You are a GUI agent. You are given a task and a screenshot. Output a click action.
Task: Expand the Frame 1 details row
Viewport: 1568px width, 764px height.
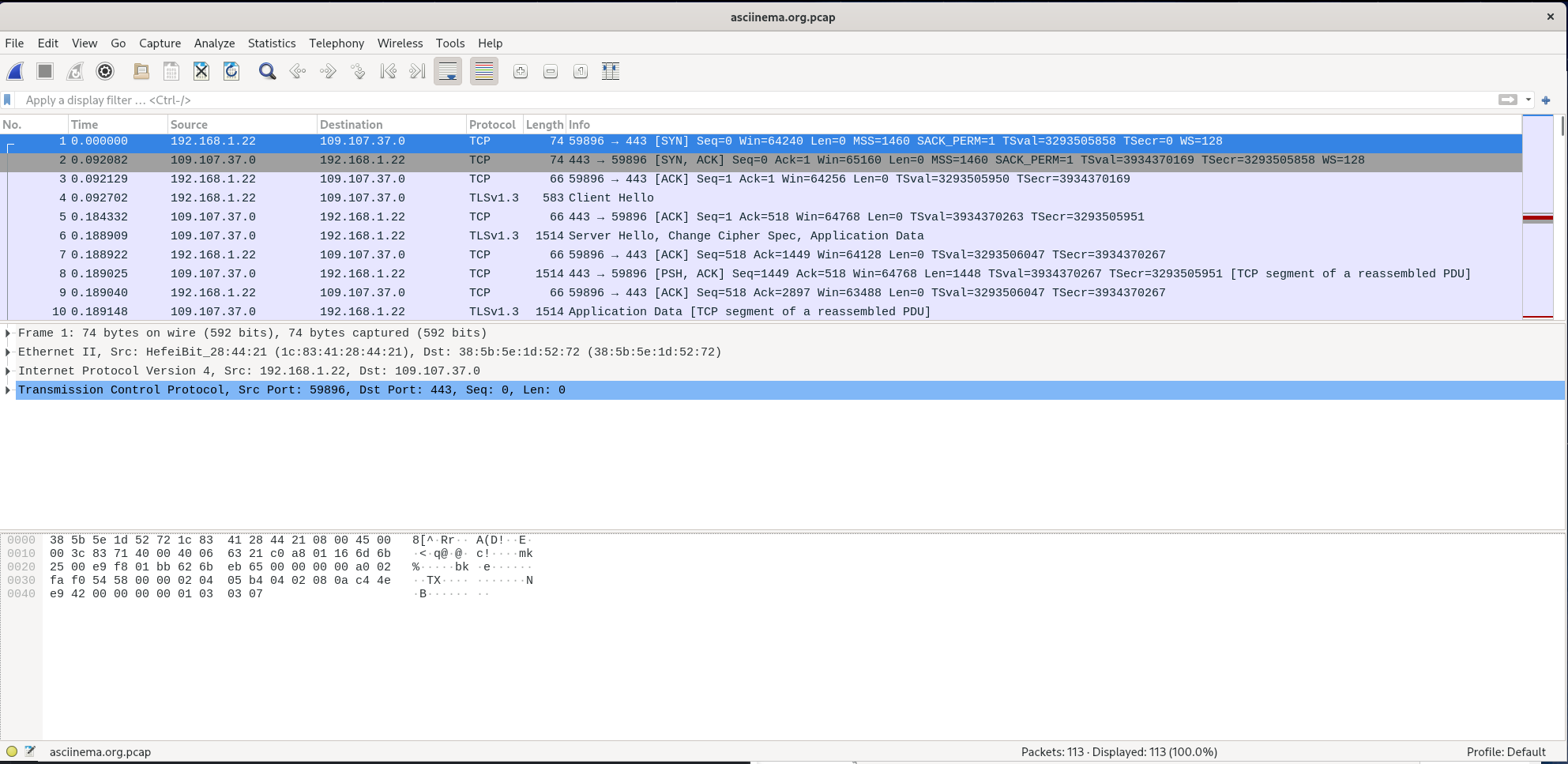click(x=8, y=333)
